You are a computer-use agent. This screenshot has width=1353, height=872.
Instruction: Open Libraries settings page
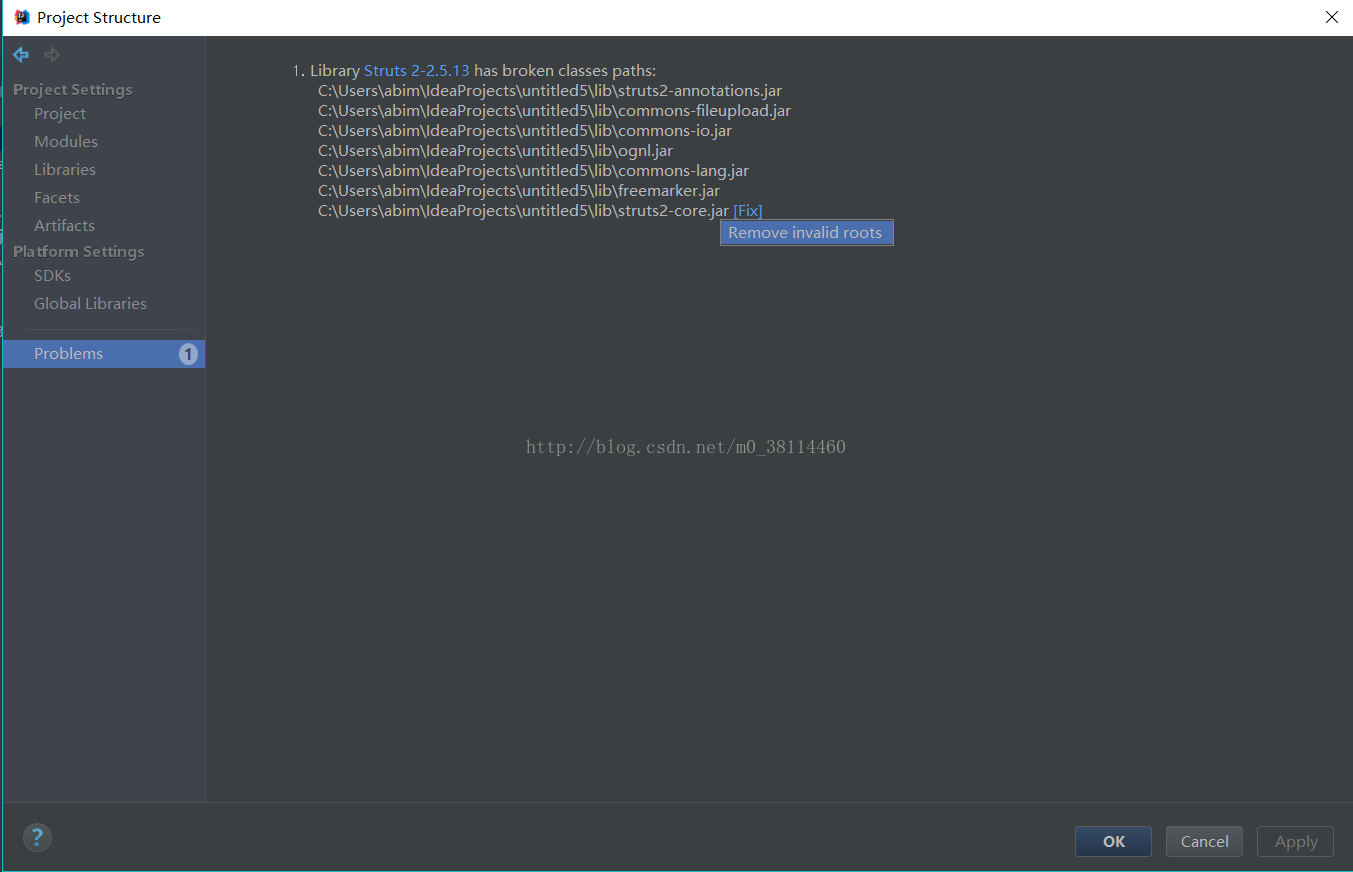click(65, 170)
